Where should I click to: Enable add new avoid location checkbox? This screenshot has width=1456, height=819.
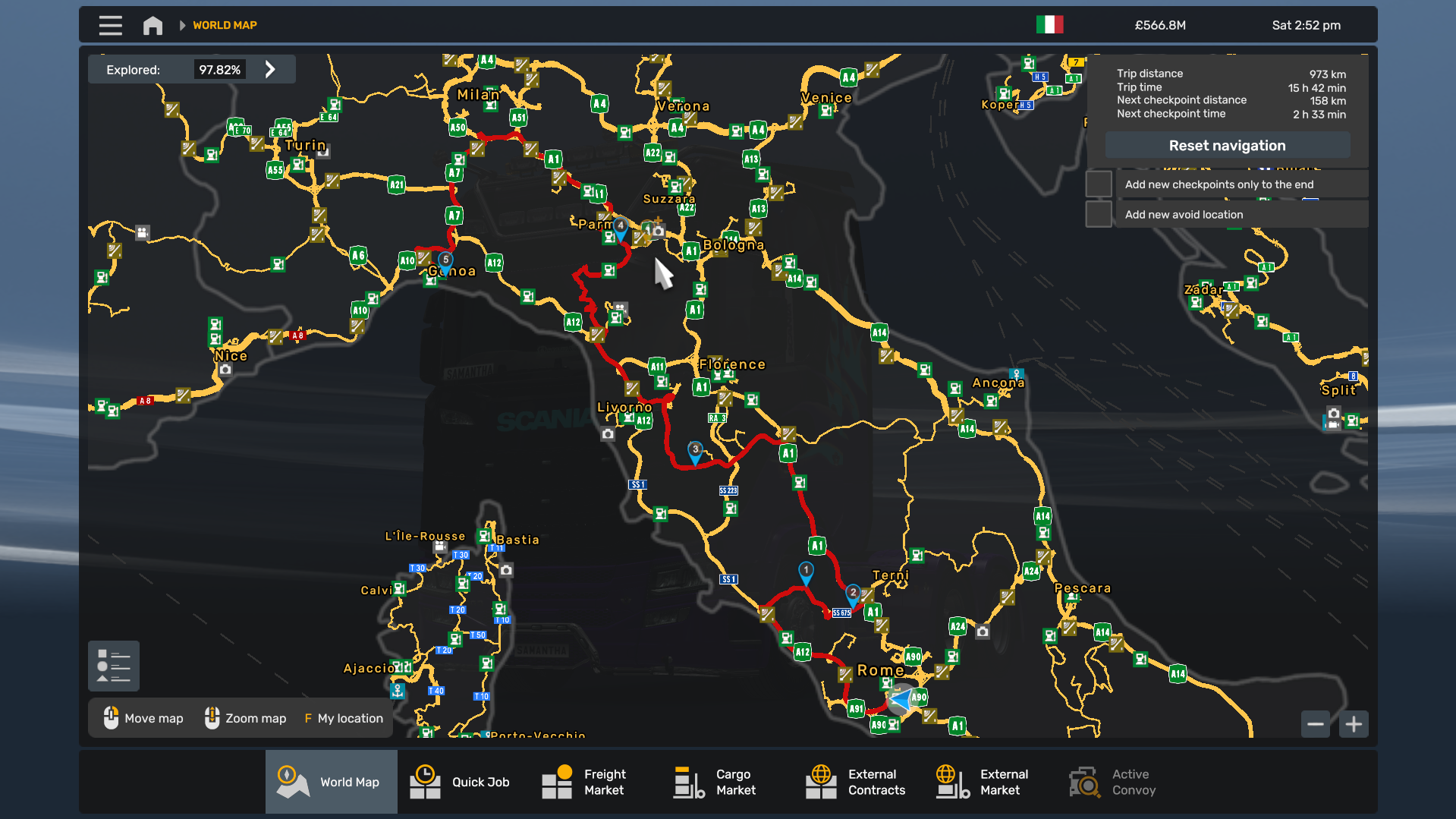(x=1099, y=215)
